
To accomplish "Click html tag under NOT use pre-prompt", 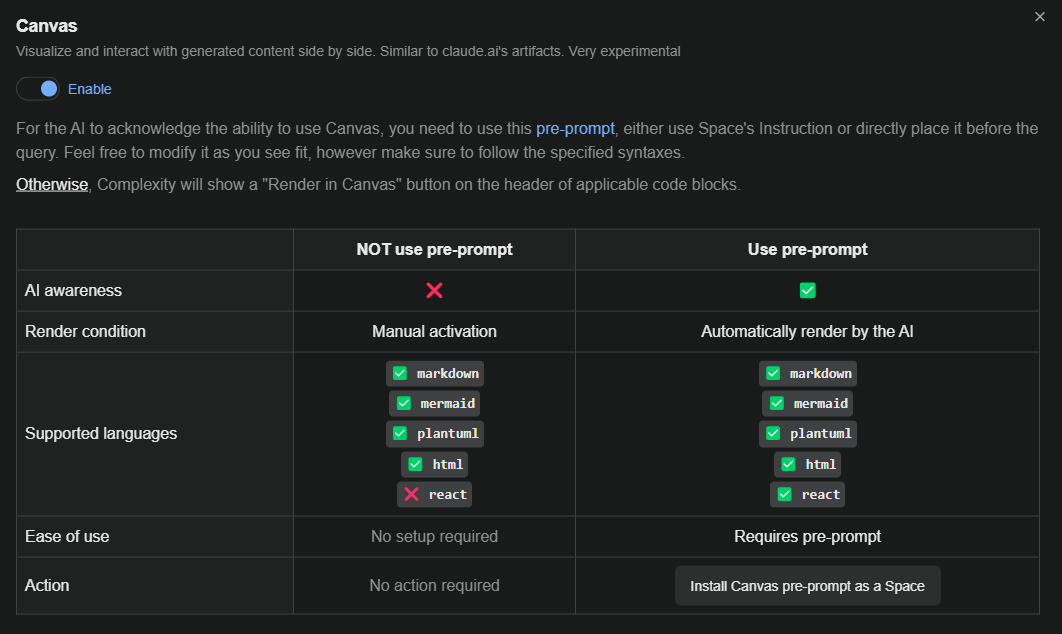I will pyautogui.click(x=435, y=464).
